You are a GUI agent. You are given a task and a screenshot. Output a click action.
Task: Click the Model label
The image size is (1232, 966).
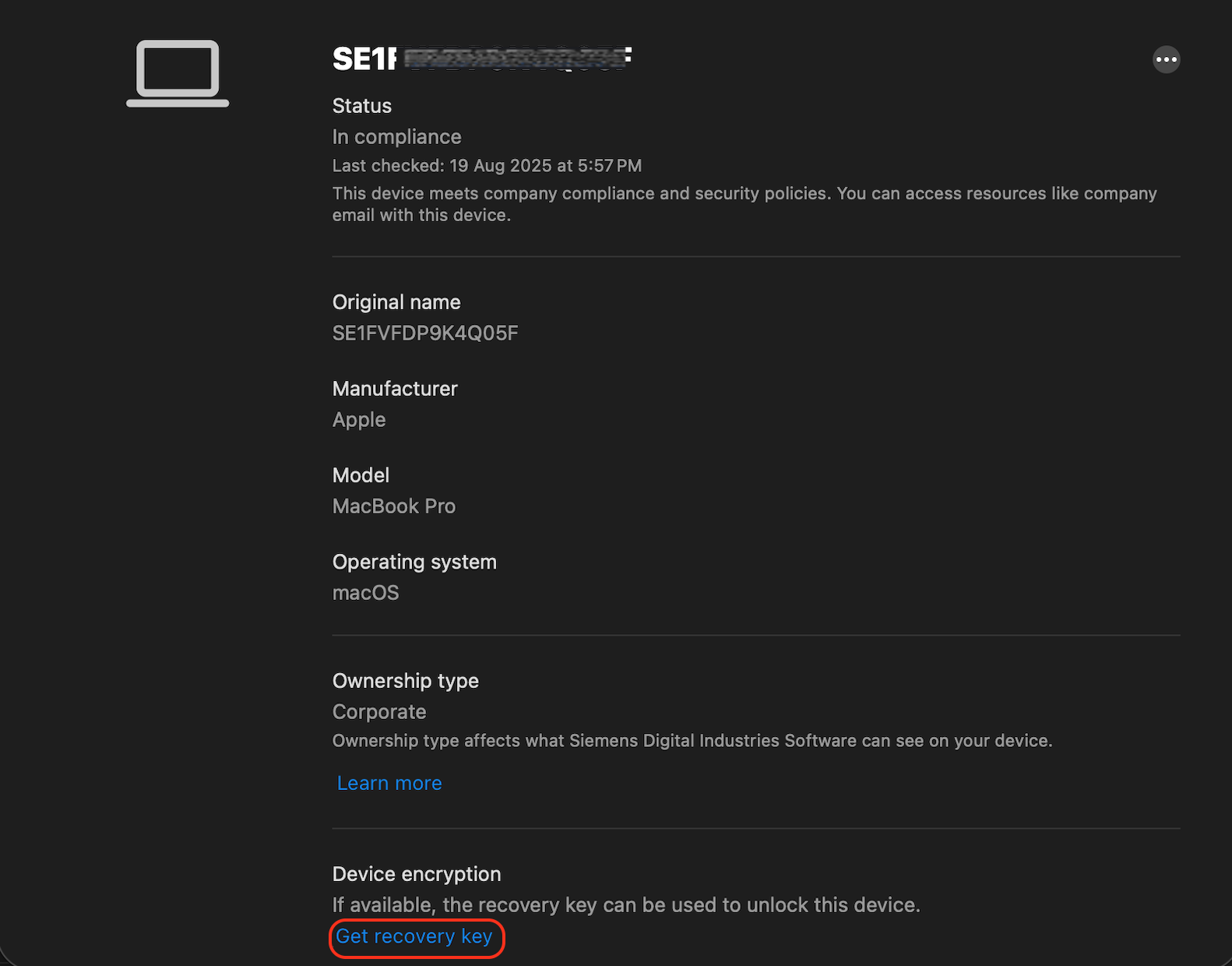361,475
